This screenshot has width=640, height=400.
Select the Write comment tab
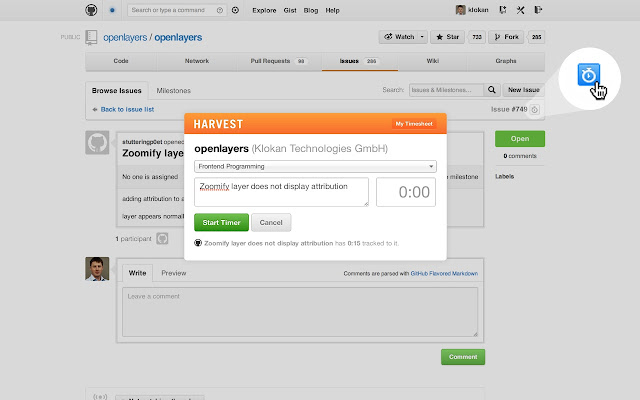(x=138, y=273)
